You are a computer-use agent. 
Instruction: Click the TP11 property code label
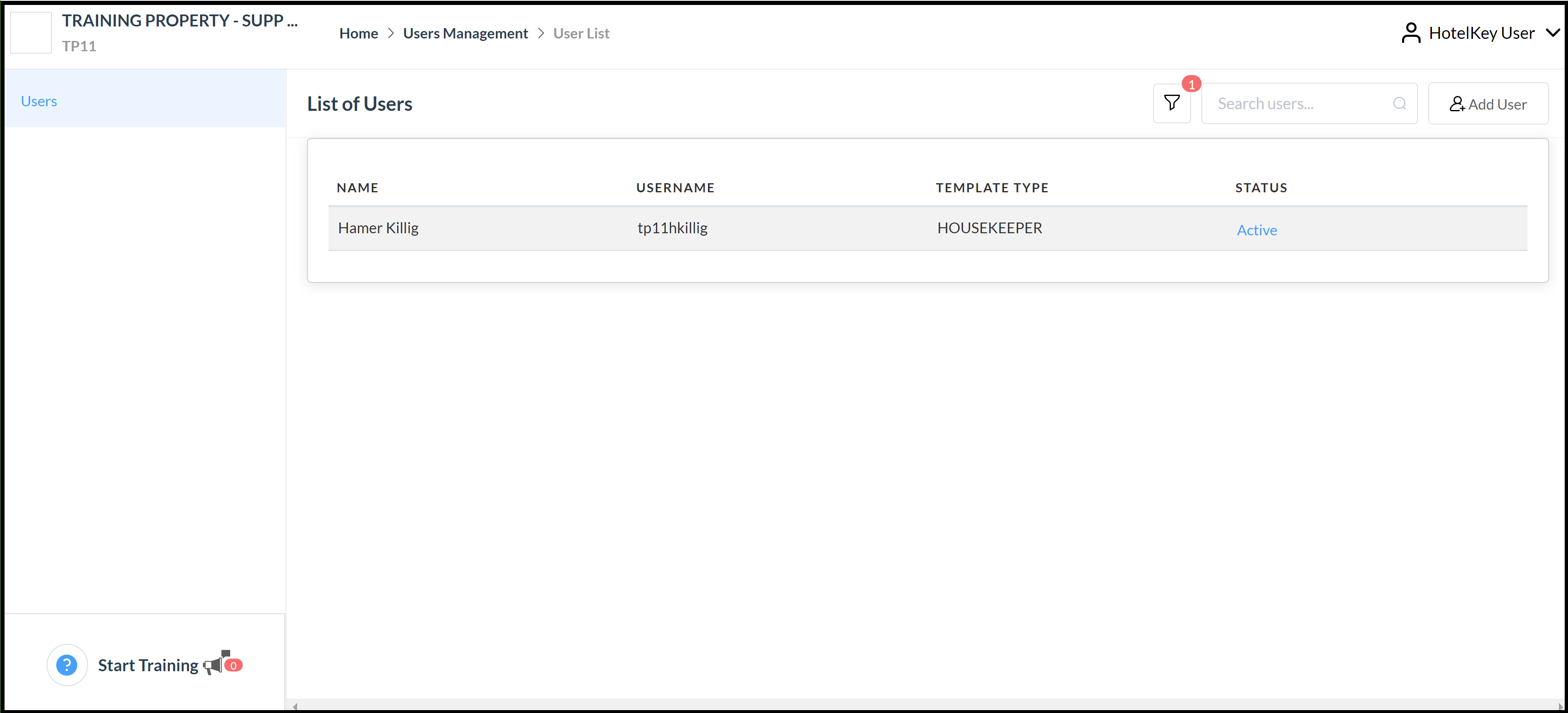tap(79, 45)
